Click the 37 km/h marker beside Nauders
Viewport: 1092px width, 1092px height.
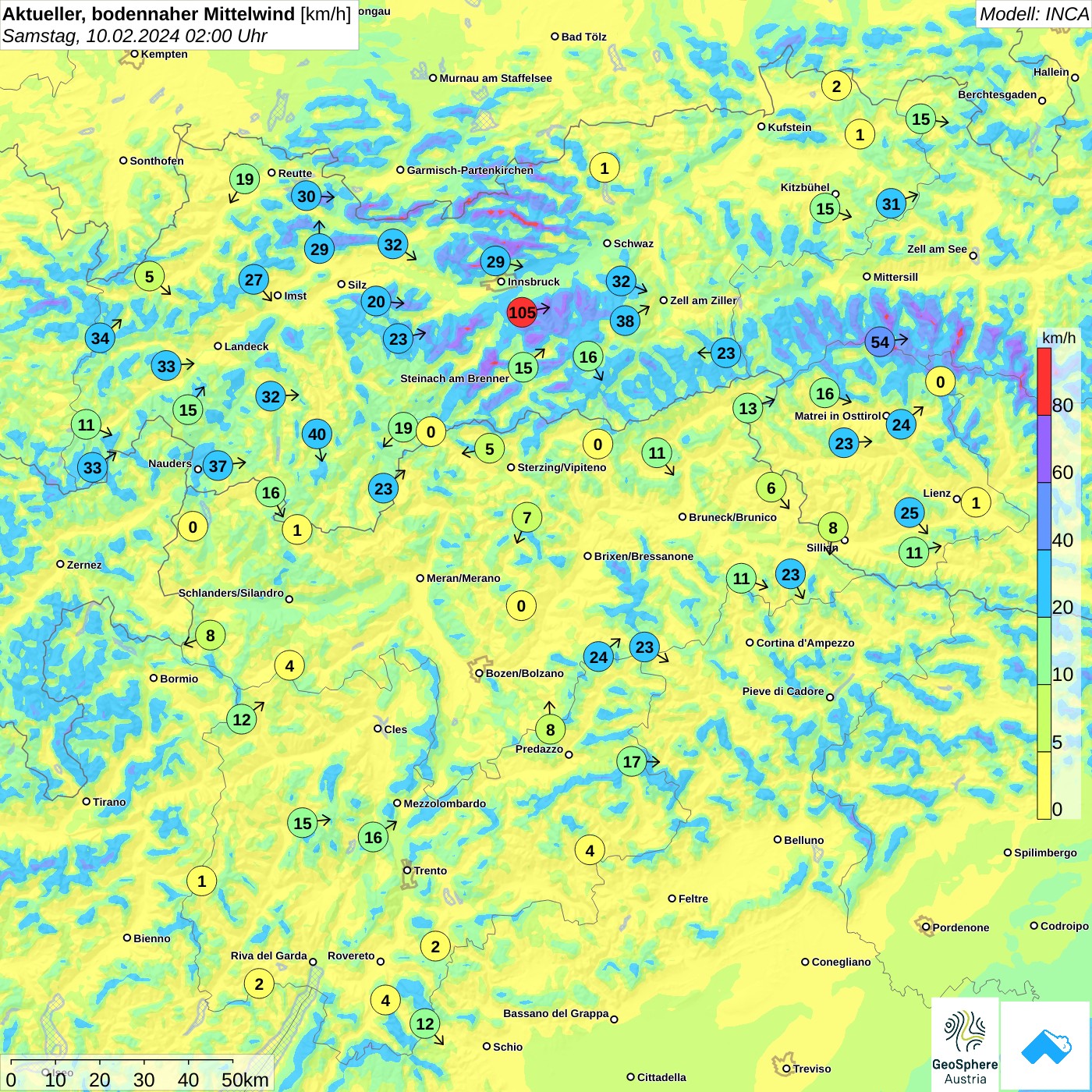point(218,466)
